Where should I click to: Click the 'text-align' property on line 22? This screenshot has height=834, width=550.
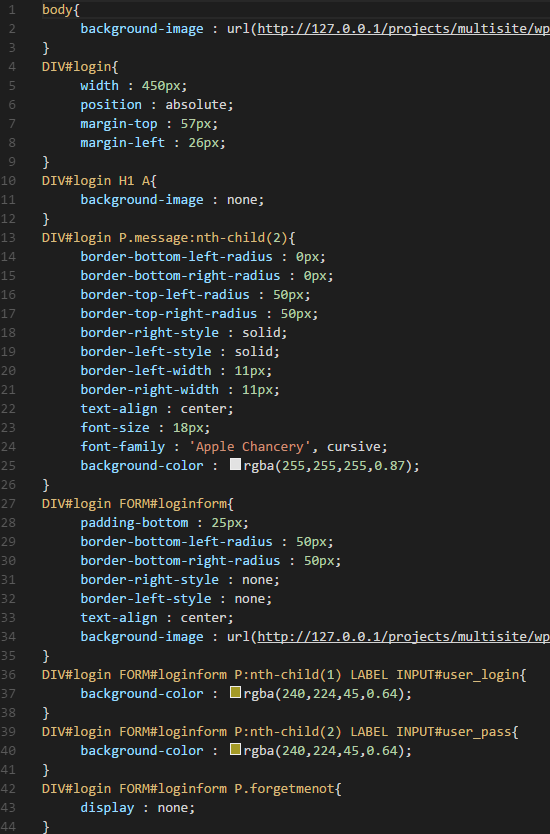[x=119, y=409]
